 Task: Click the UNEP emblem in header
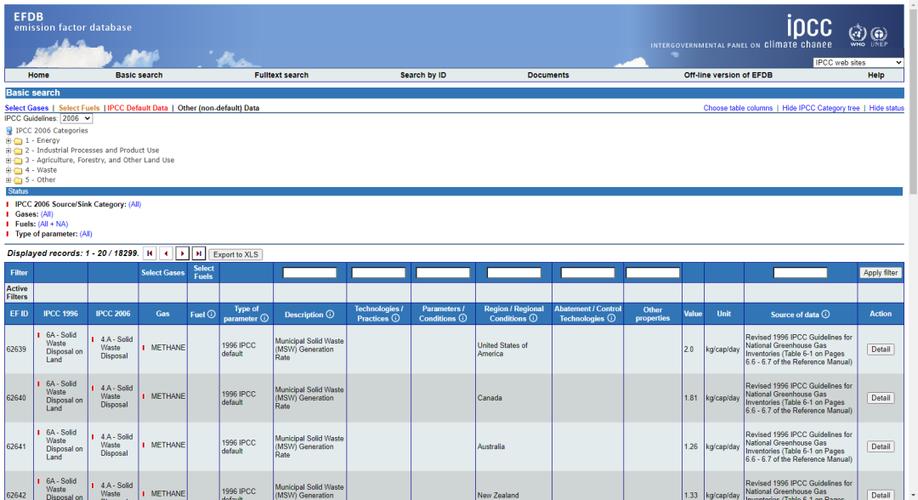(x=879, y=35)
